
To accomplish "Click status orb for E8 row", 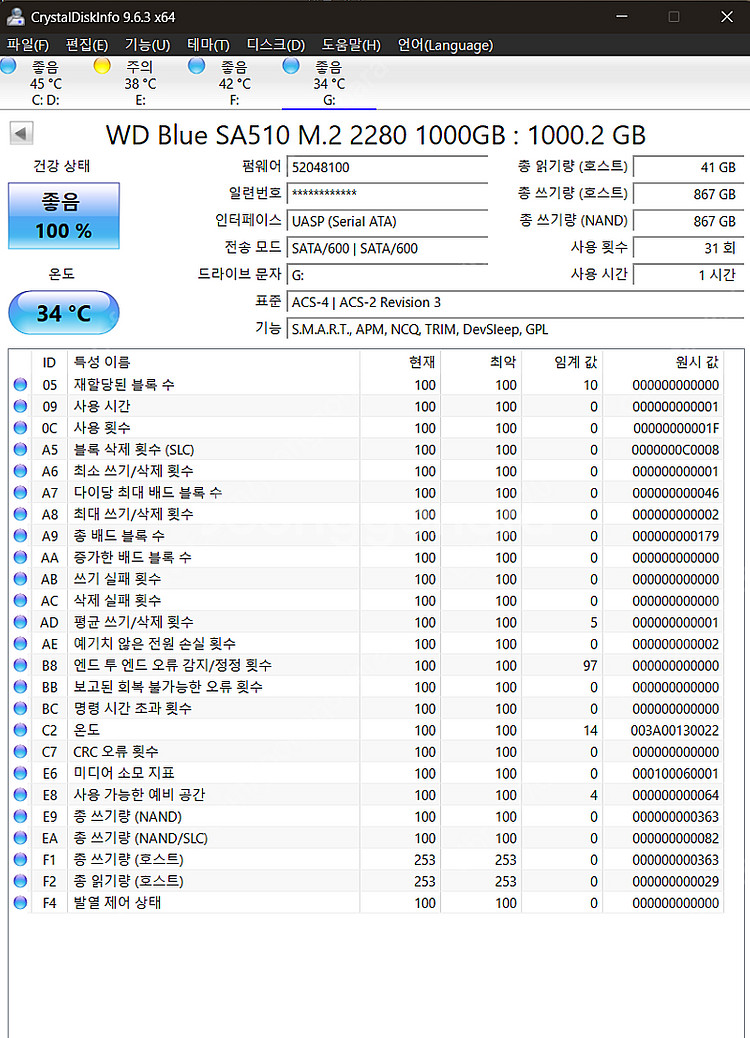I will click(21, 794).
